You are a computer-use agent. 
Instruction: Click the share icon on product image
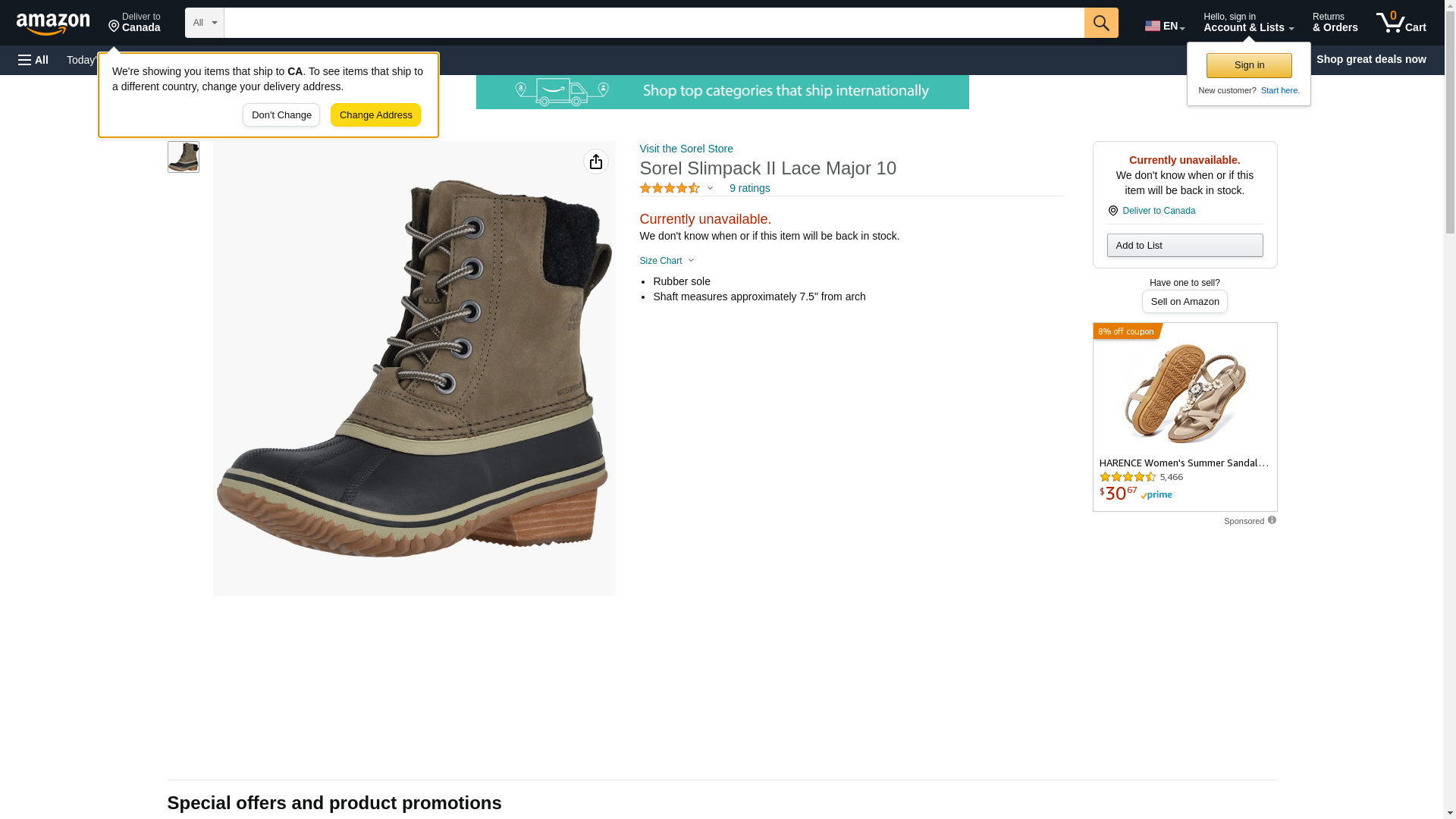pyautogui.click(x=596, y=162)
